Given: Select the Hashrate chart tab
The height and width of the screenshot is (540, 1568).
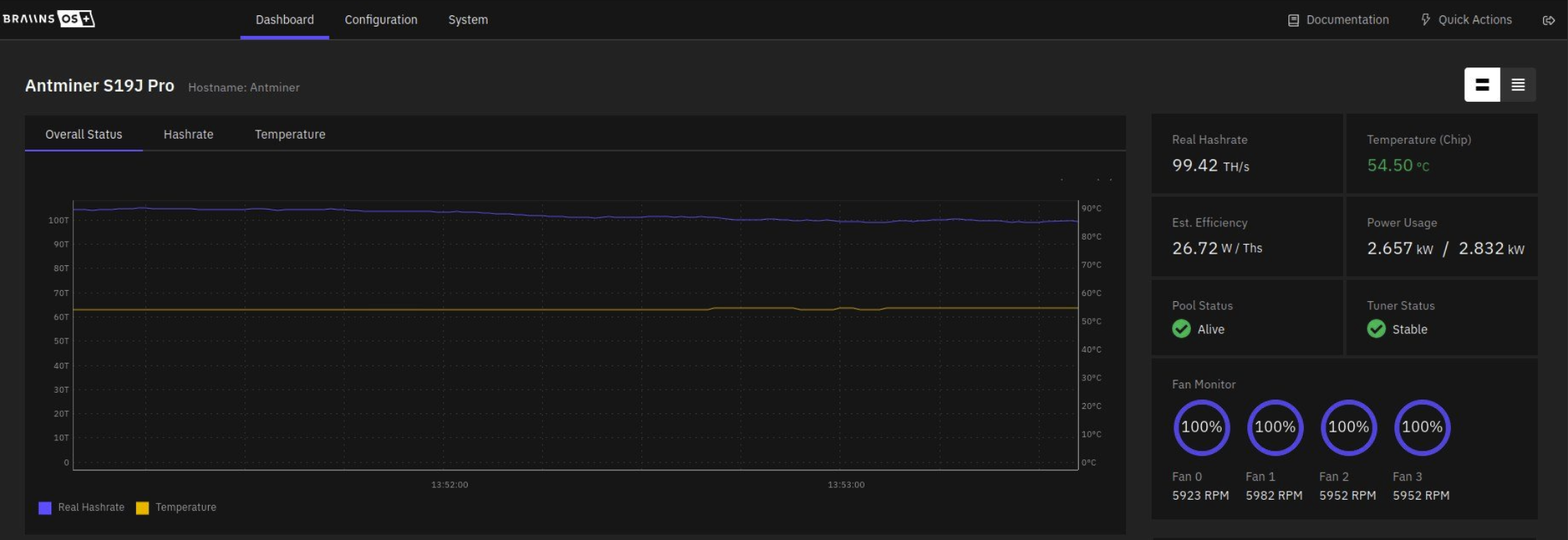Looking at the screenshot, I should click(x=188, y=134).
